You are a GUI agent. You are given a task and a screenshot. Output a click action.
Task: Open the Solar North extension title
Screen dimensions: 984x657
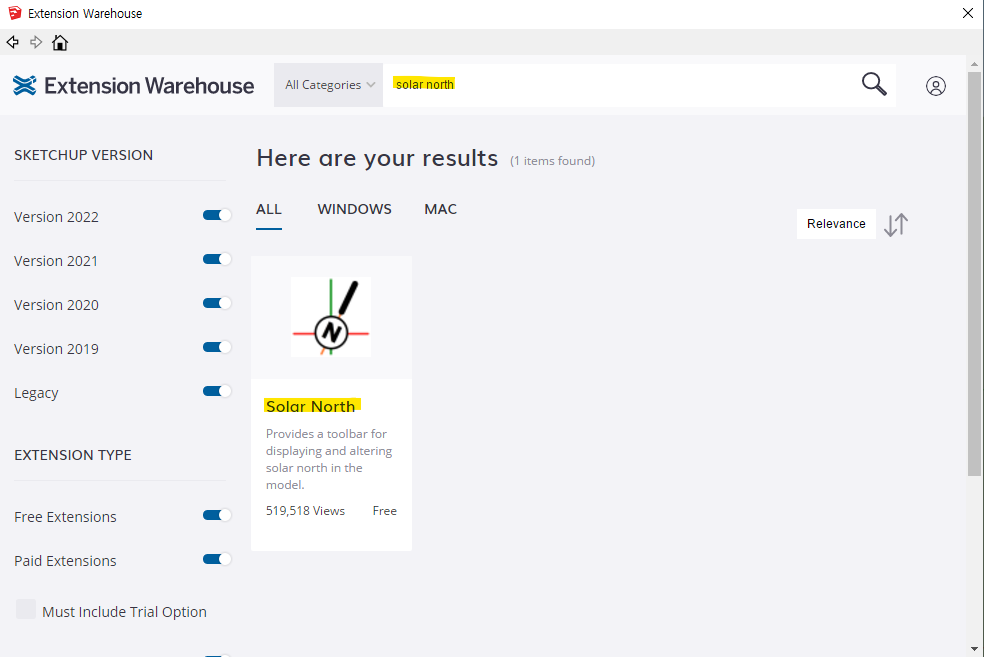pos(311,407)
